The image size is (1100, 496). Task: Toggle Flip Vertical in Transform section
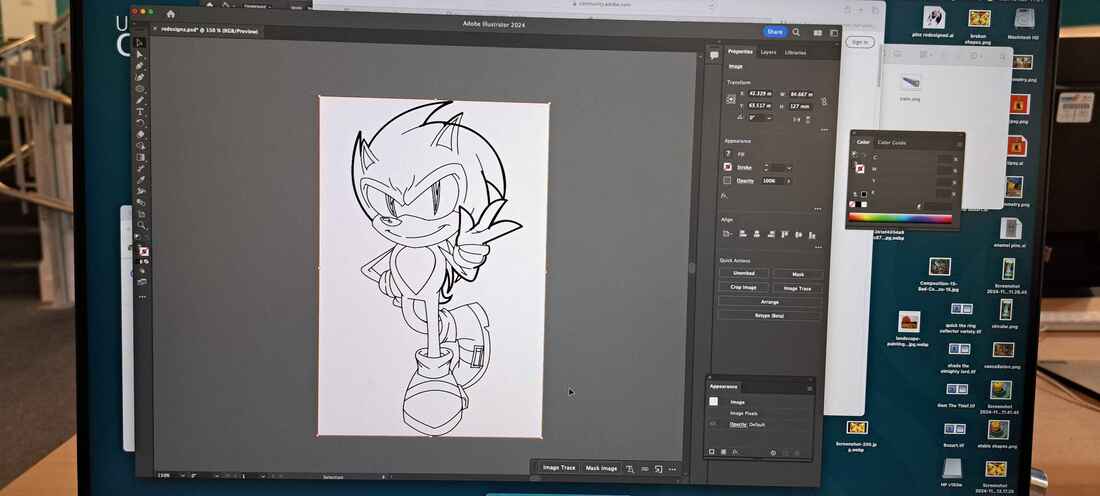(x=808, y=119)
